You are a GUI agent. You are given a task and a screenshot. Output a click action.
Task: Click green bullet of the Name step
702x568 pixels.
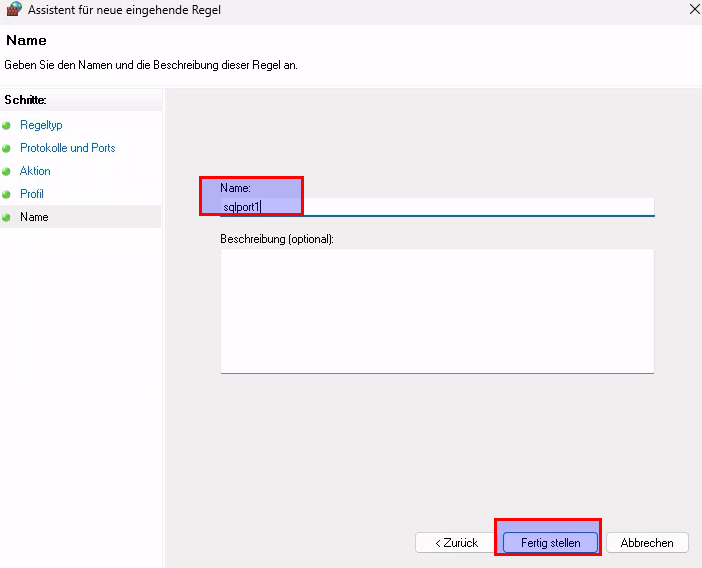tap(7, 218)
